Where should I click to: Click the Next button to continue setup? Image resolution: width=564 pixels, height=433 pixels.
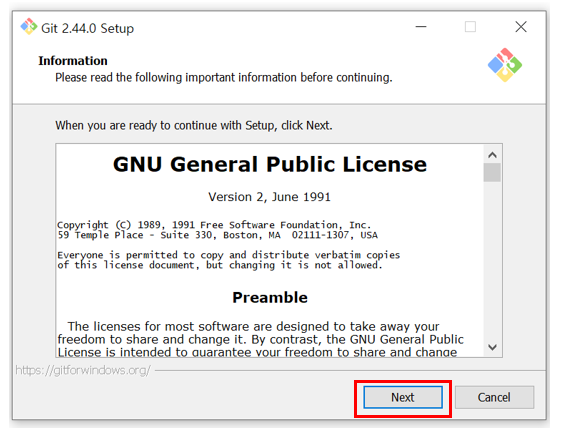point(402,397)
